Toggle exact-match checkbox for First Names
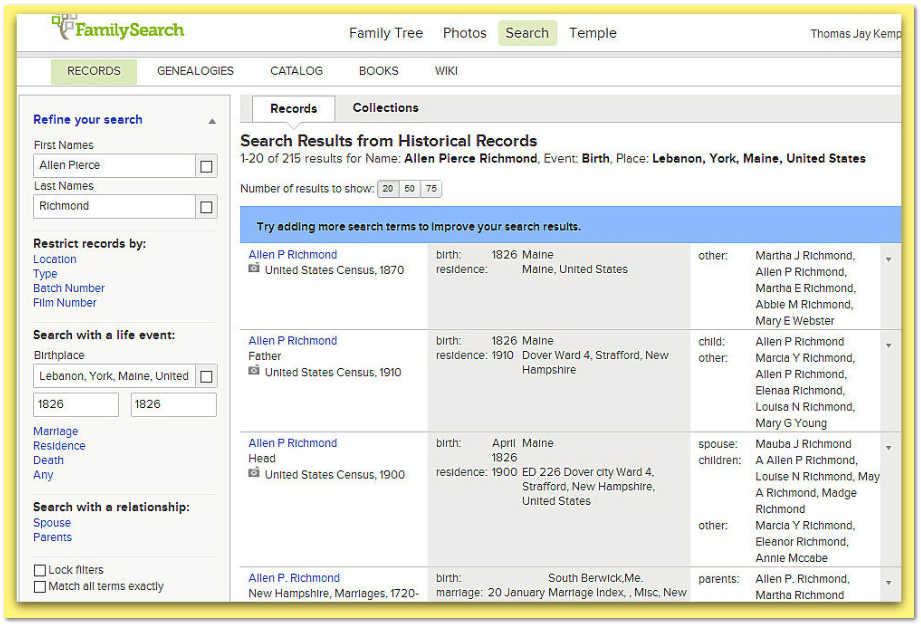921x625 pixels. coord(206,166)
